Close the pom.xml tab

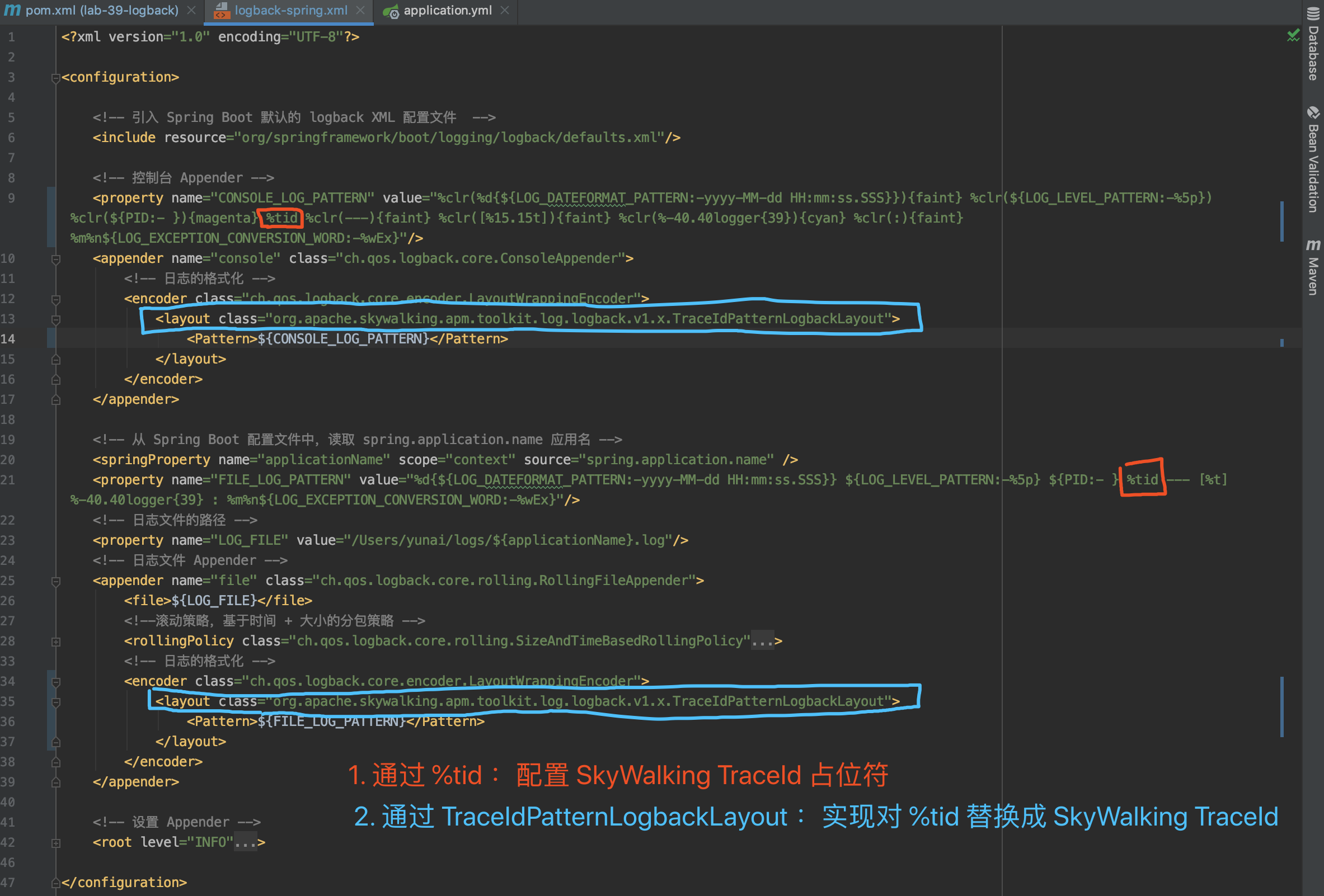coord(191,10)
